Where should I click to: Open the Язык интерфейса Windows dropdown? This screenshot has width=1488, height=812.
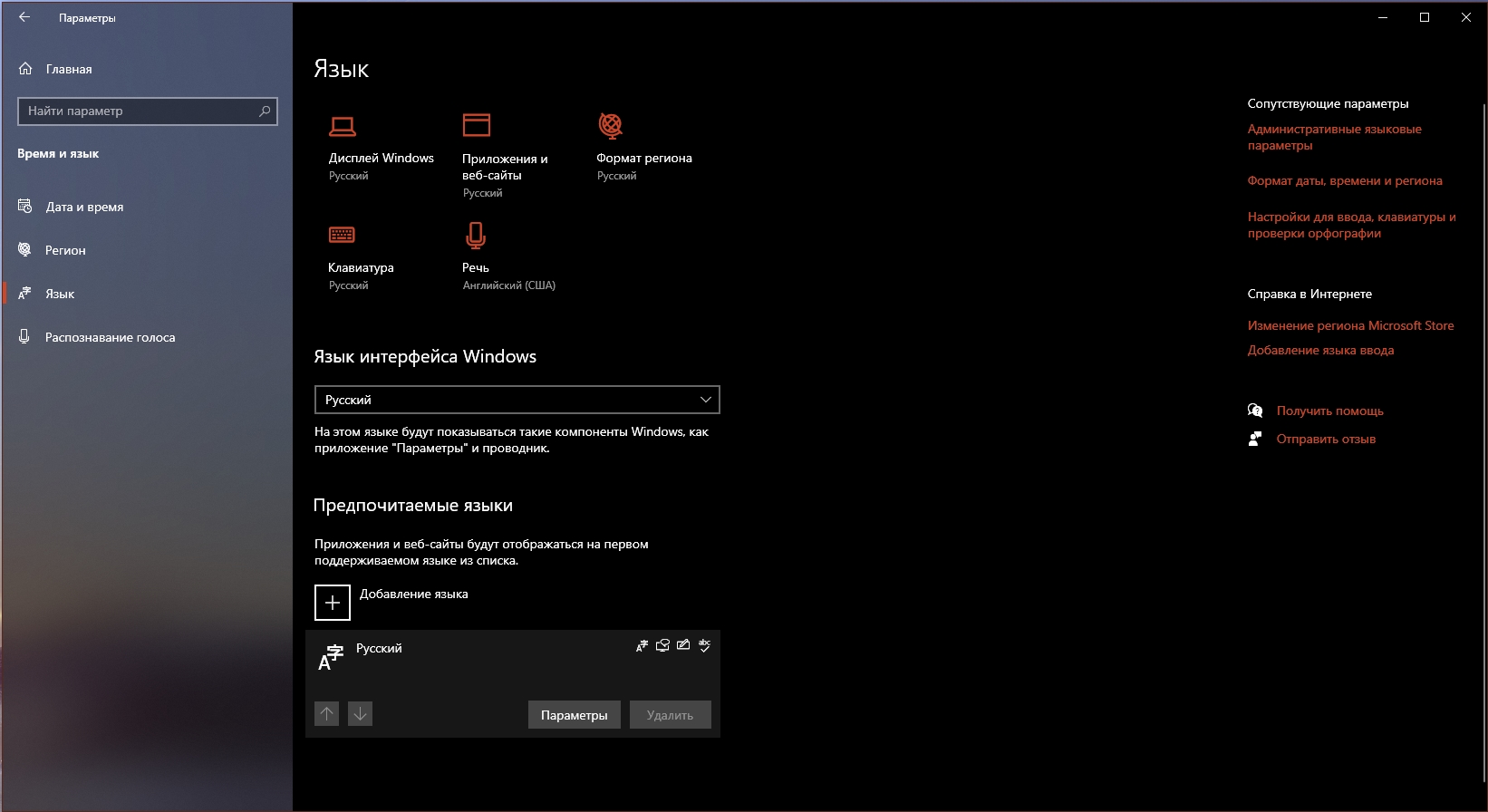(x=517, y=400)
